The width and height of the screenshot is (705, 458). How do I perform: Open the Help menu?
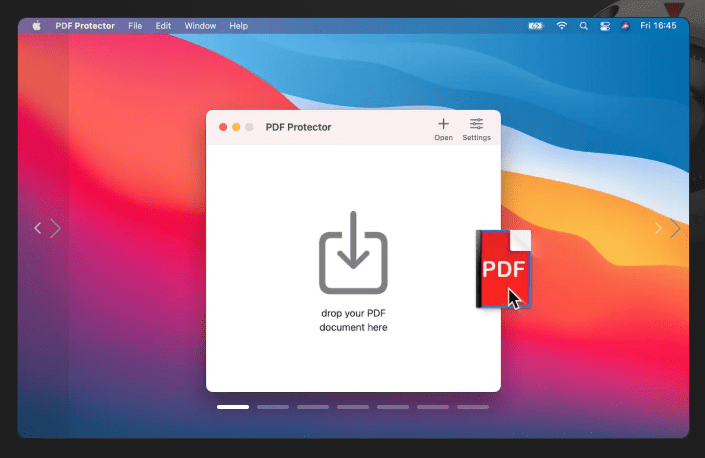click(x=238, y=26)
